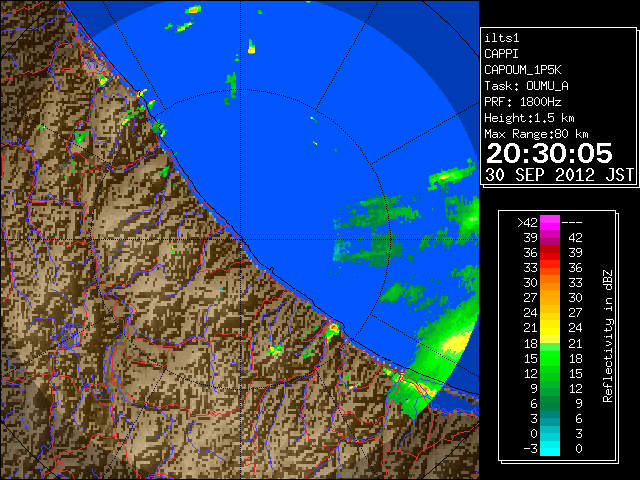Select the 'Max Range:80 km' text

click(536, 134)
